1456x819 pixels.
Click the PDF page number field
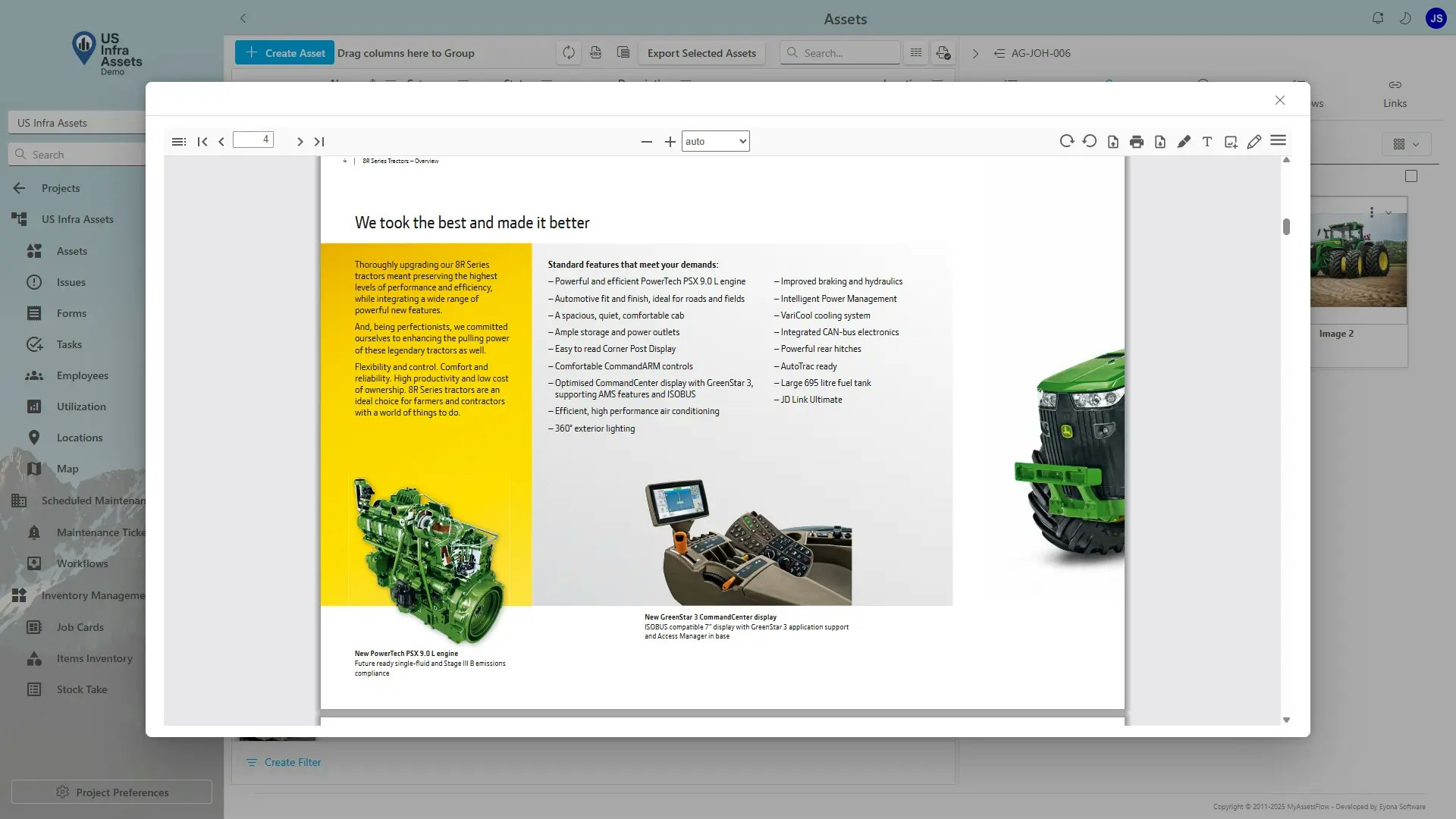(253, 140)
